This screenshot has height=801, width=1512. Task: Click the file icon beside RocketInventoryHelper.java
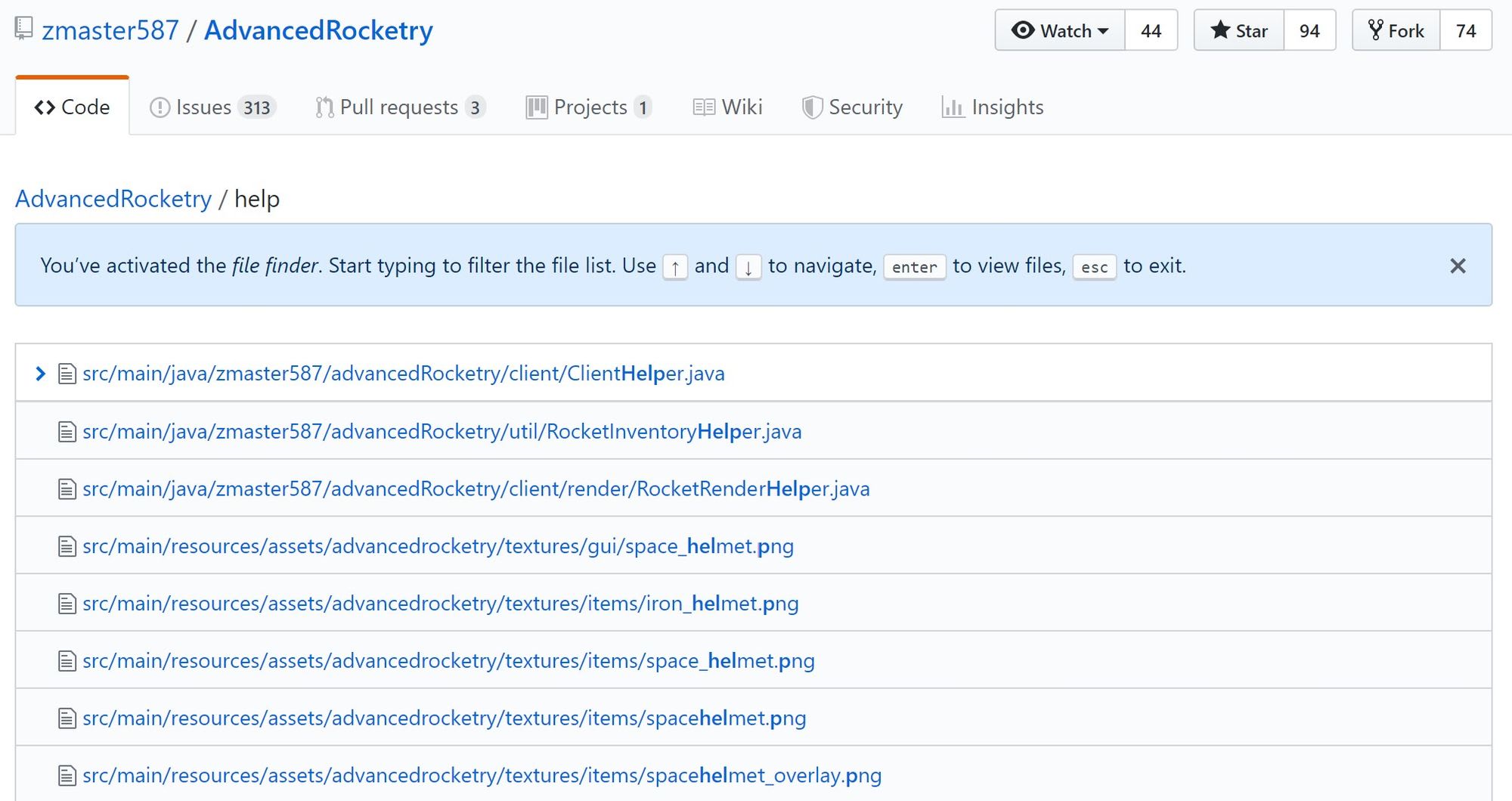[67, 432]
